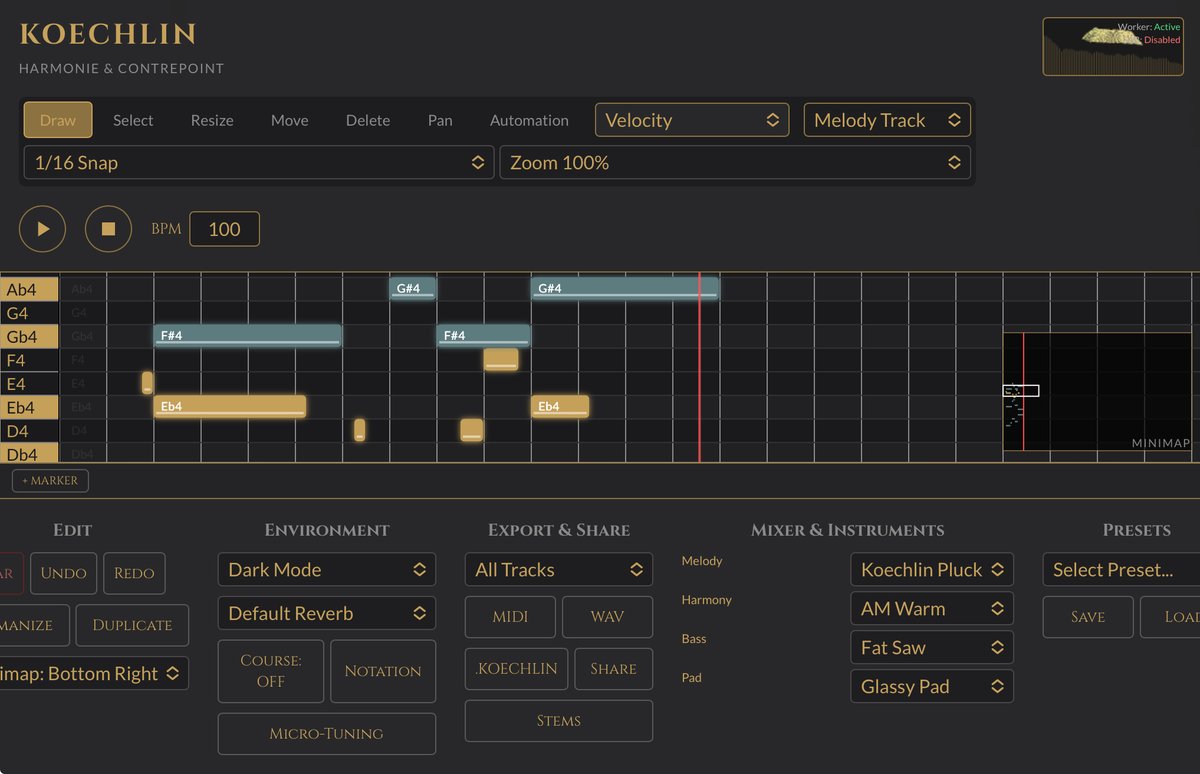The width and height of the screenshot is (1200, 774).
Task: Change the Fat Saw instrument
Action: [932, 648]
